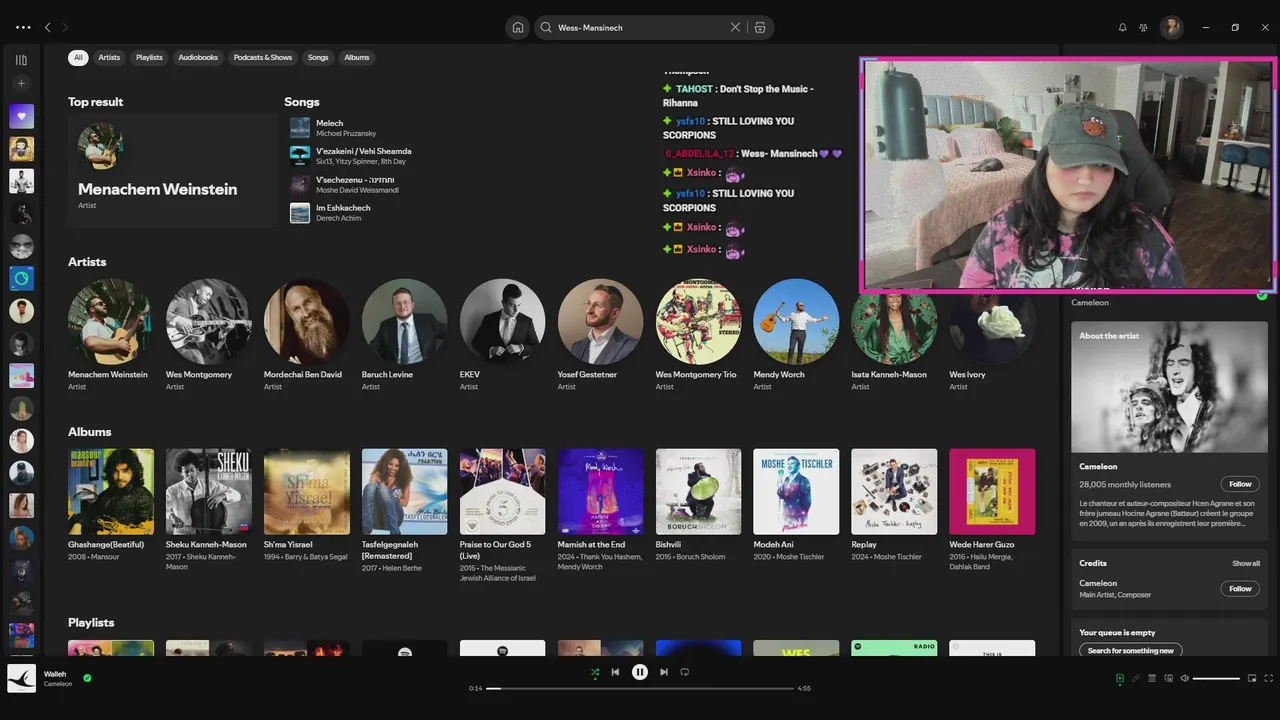Skip to the next track
Image resolution: width=1280 pixels, height=720 pixels.
(664, 672)
